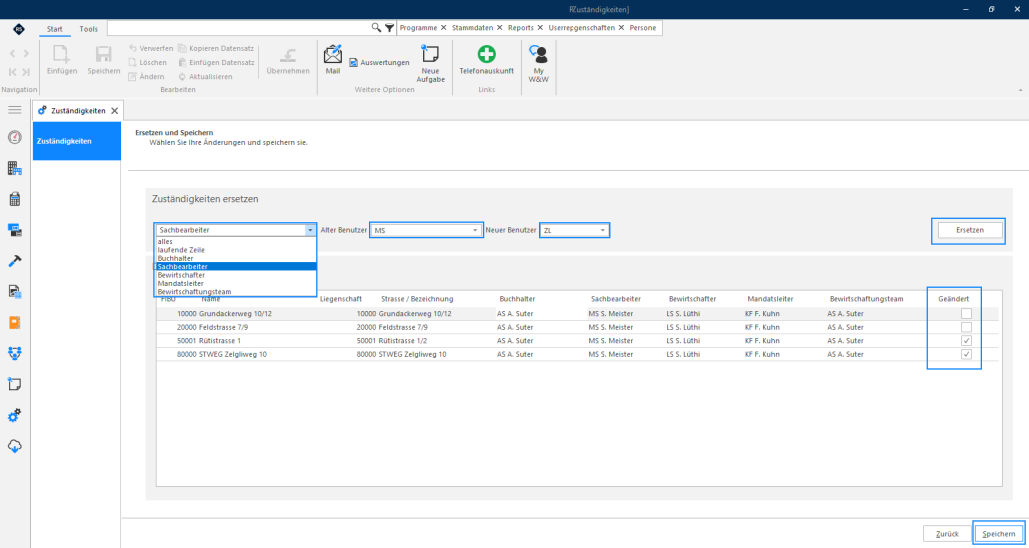Open the building properties sidebar icon
The height and width of the screenshot is (548, 1029).
[14, 168]
